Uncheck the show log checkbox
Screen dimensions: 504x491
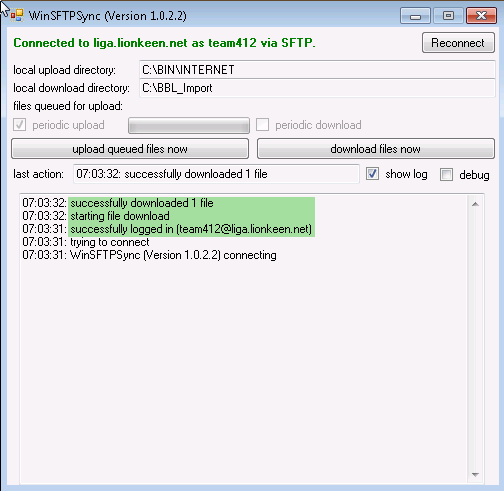pos(372,174)
